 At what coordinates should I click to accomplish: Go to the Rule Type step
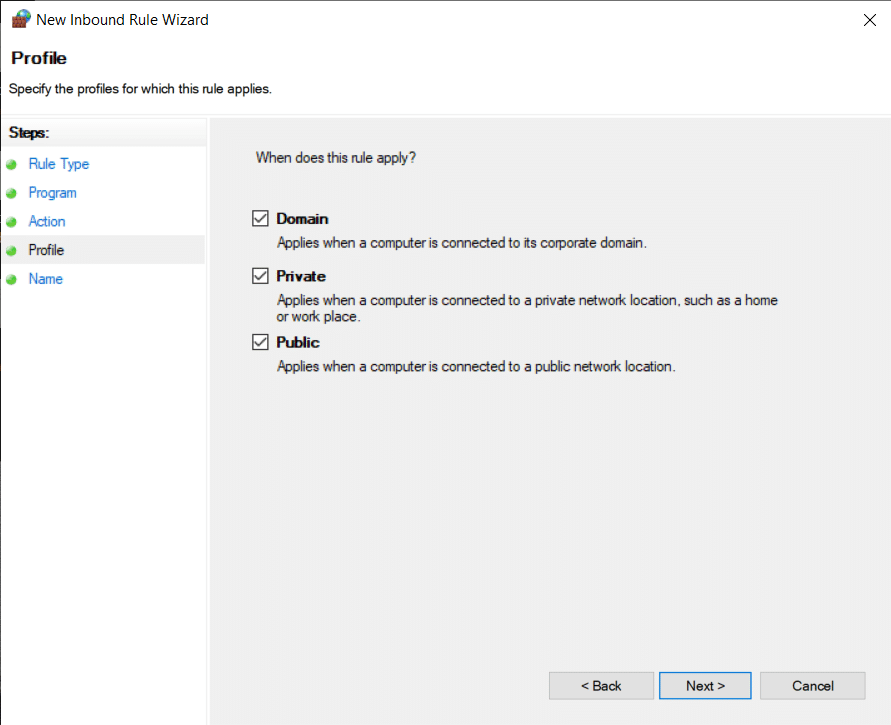pyautogui.click(x=59, y=164)
